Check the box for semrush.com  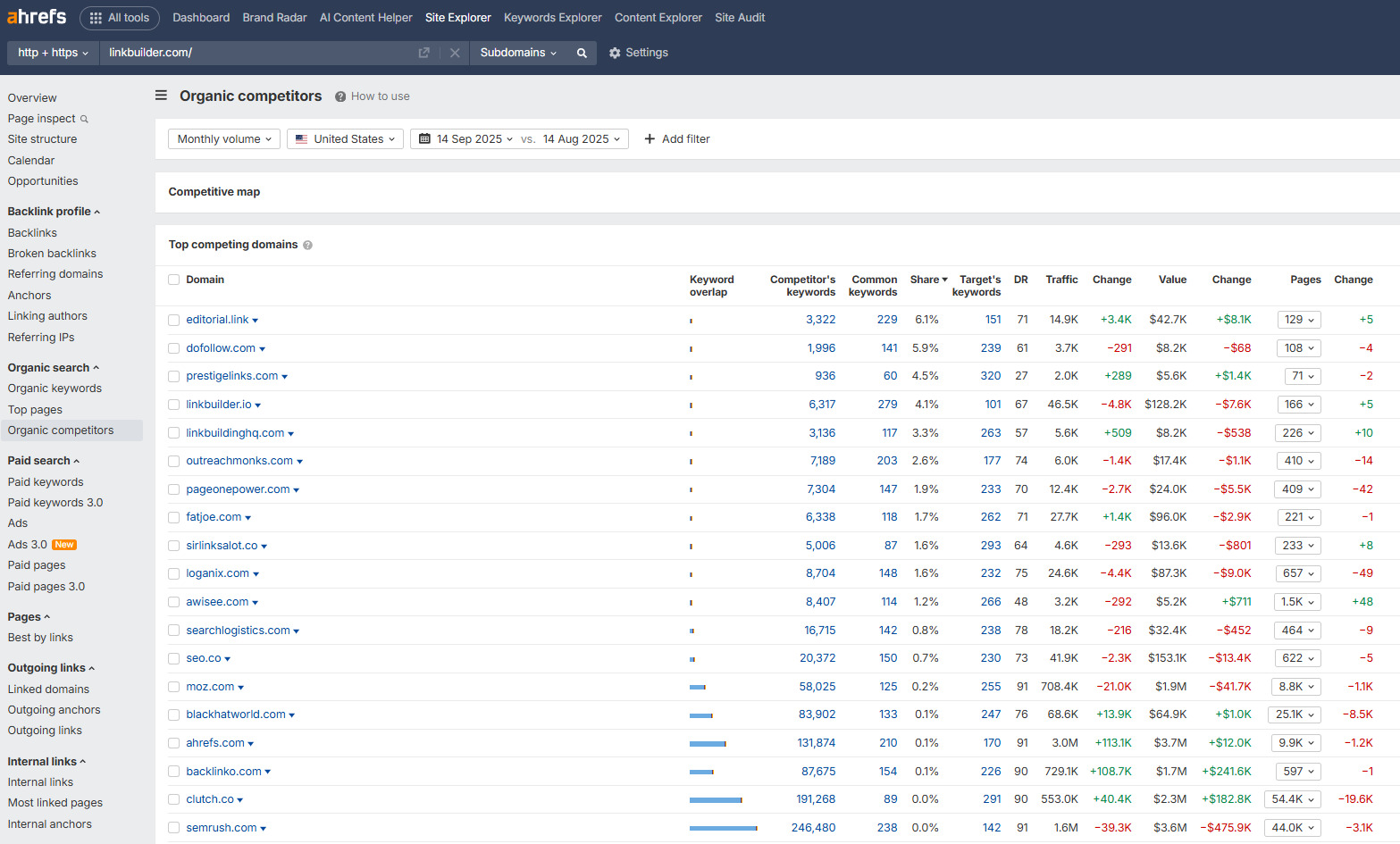click(174, 828)
